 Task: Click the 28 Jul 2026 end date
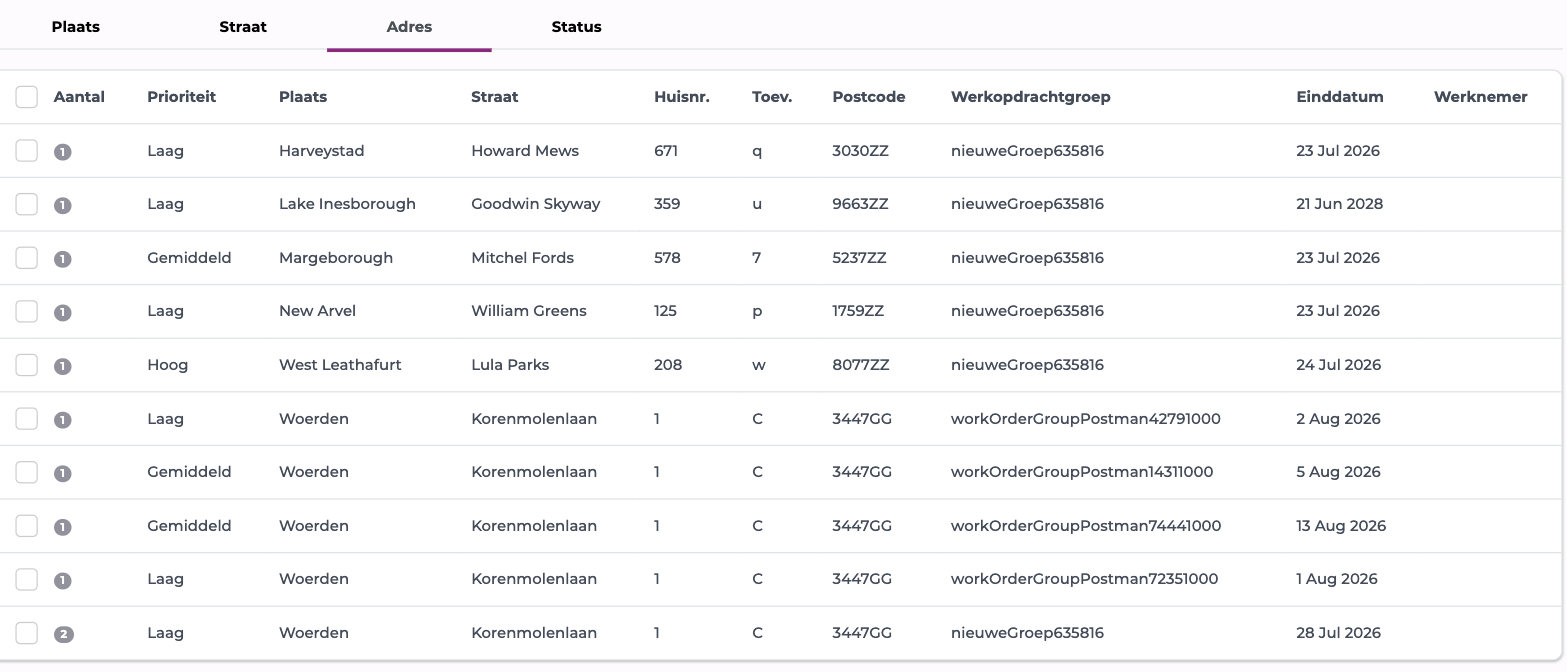coord(1339,633)
